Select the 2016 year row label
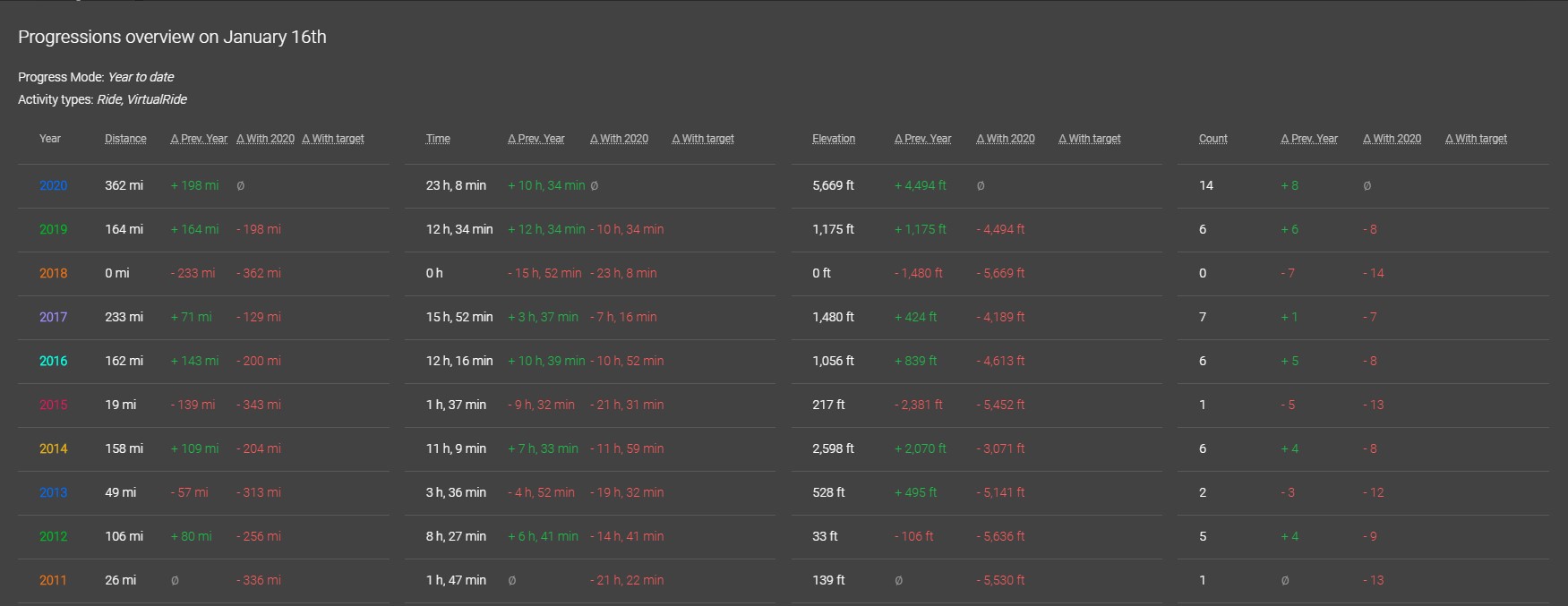The height and width of the screenshot is (606, 1568). (53, 361)
